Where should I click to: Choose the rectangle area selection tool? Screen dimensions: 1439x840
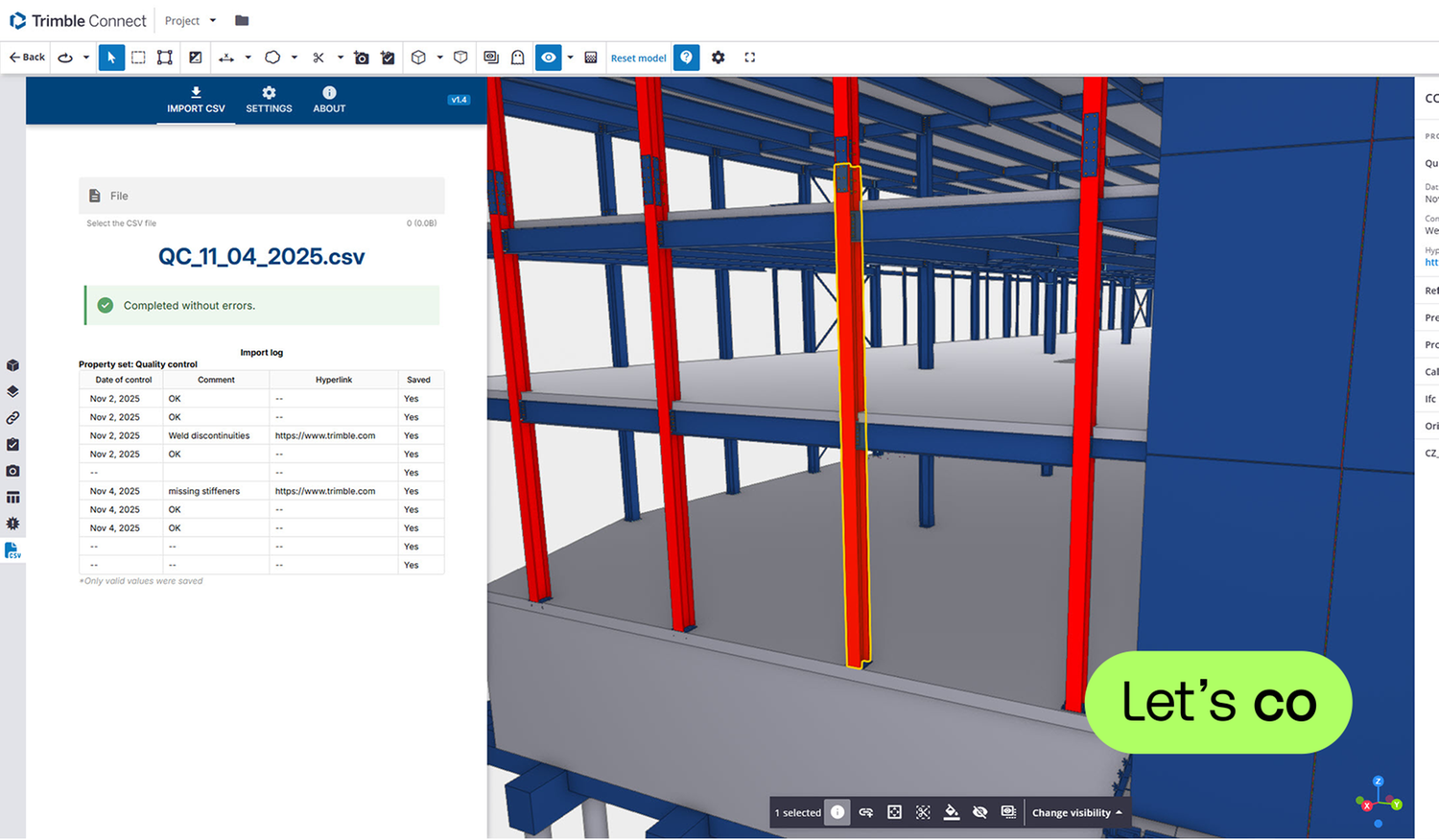(138, 58)
